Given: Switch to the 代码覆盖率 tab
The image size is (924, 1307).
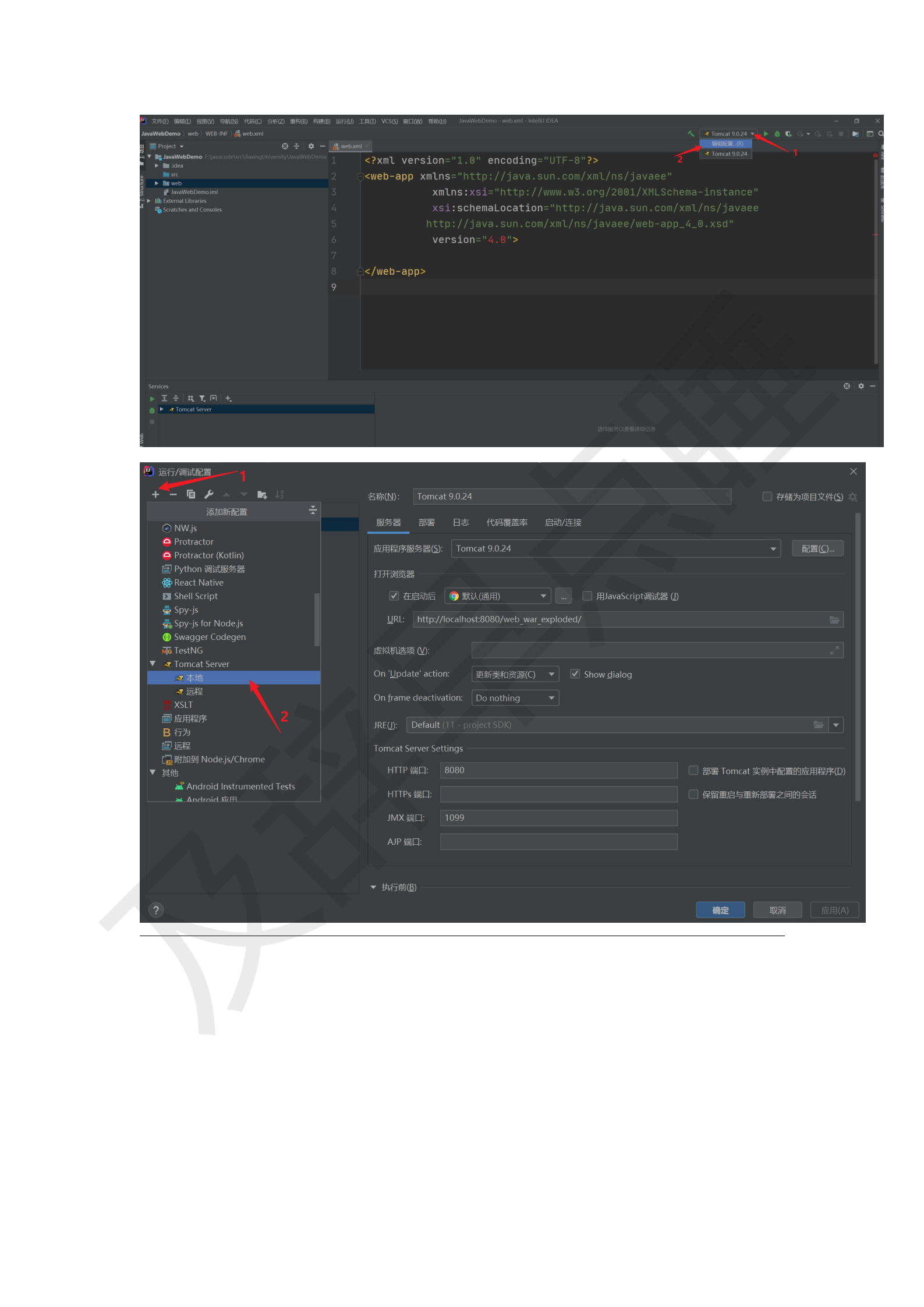Looking at the screenshot, I should click(x=507, y=522).
